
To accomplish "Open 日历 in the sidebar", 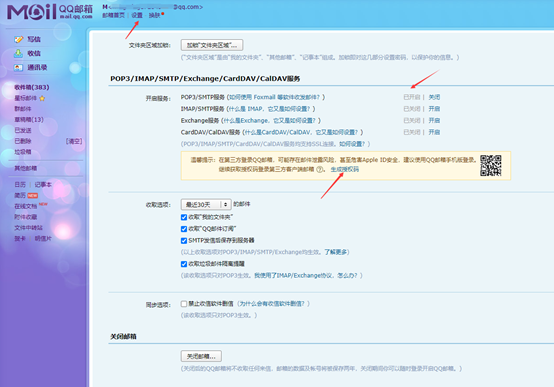I will coord(20,184).
